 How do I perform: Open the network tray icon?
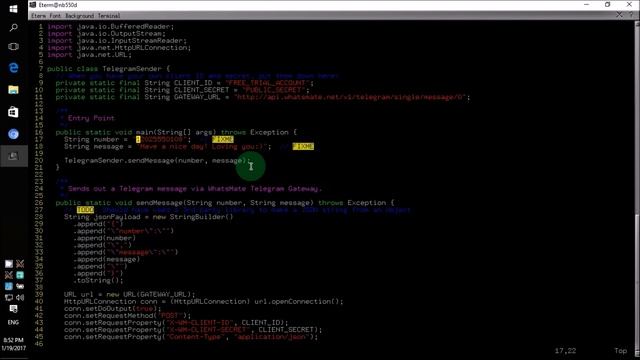click(x=9, y=297)
